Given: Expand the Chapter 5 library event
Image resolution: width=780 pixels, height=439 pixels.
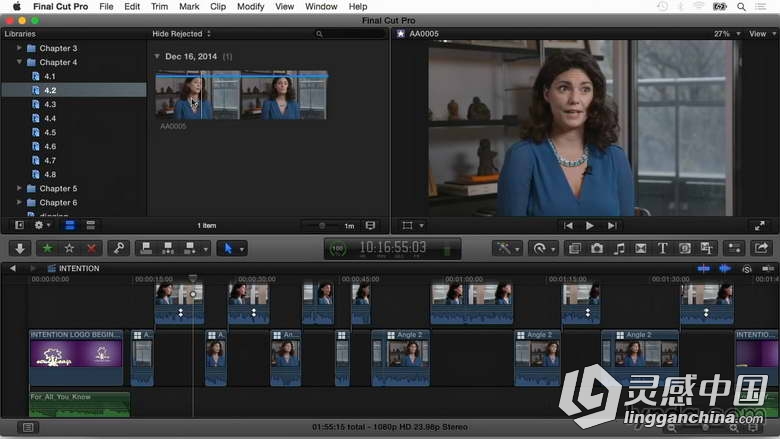Looking at the screenshot, I should (x=19, y=188).
